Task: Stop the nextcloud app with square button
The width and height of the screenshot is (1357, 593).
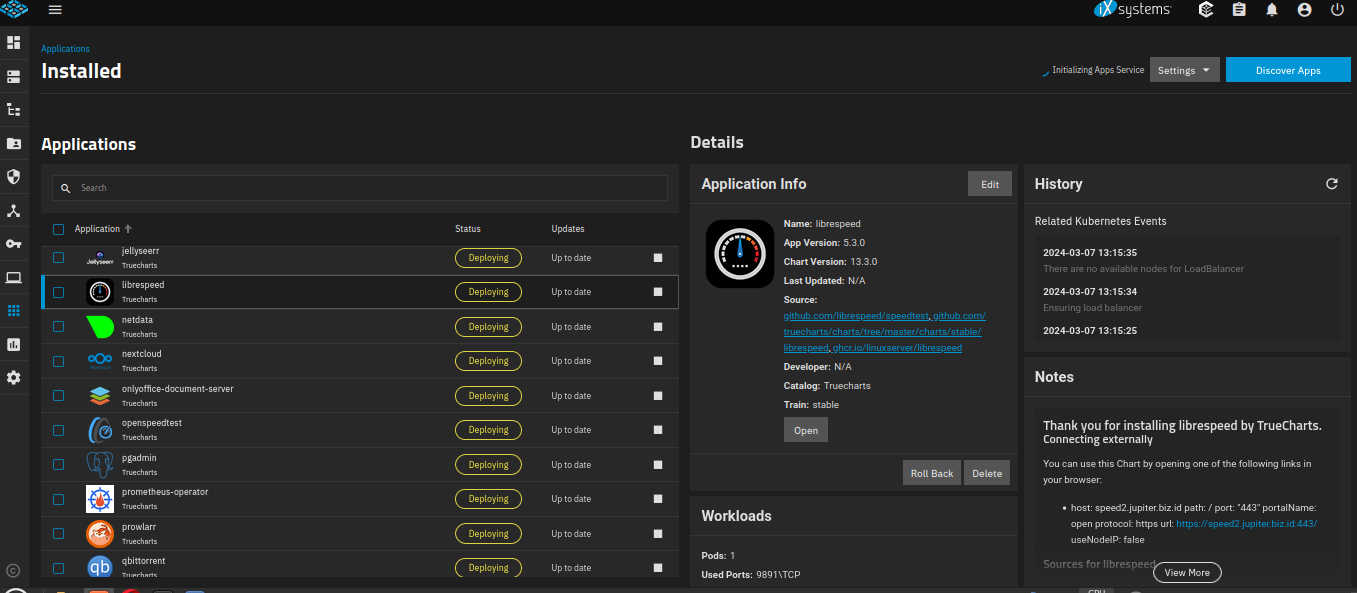Action: coord(658,361)
